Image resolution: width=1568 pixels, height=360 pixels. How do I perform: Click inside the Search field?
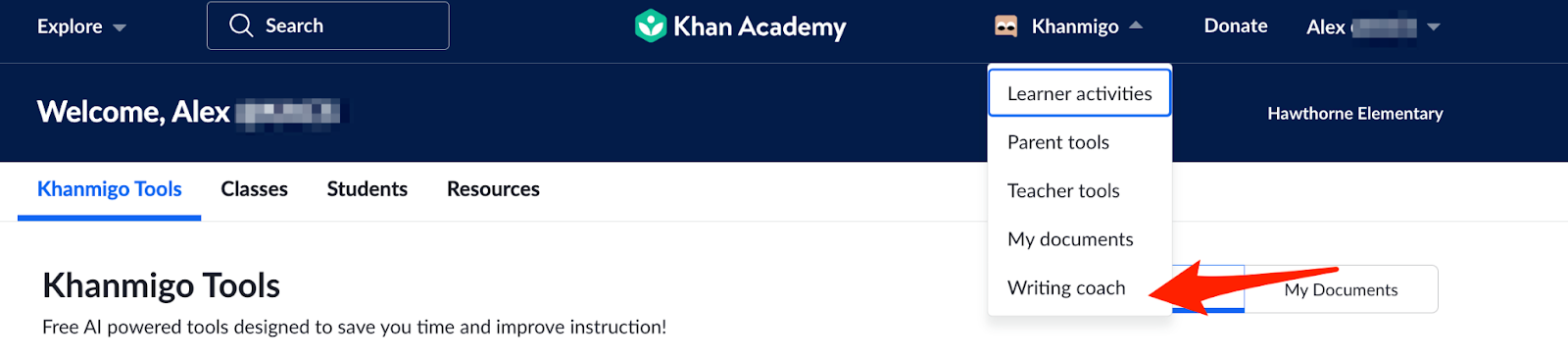(328, 26)
